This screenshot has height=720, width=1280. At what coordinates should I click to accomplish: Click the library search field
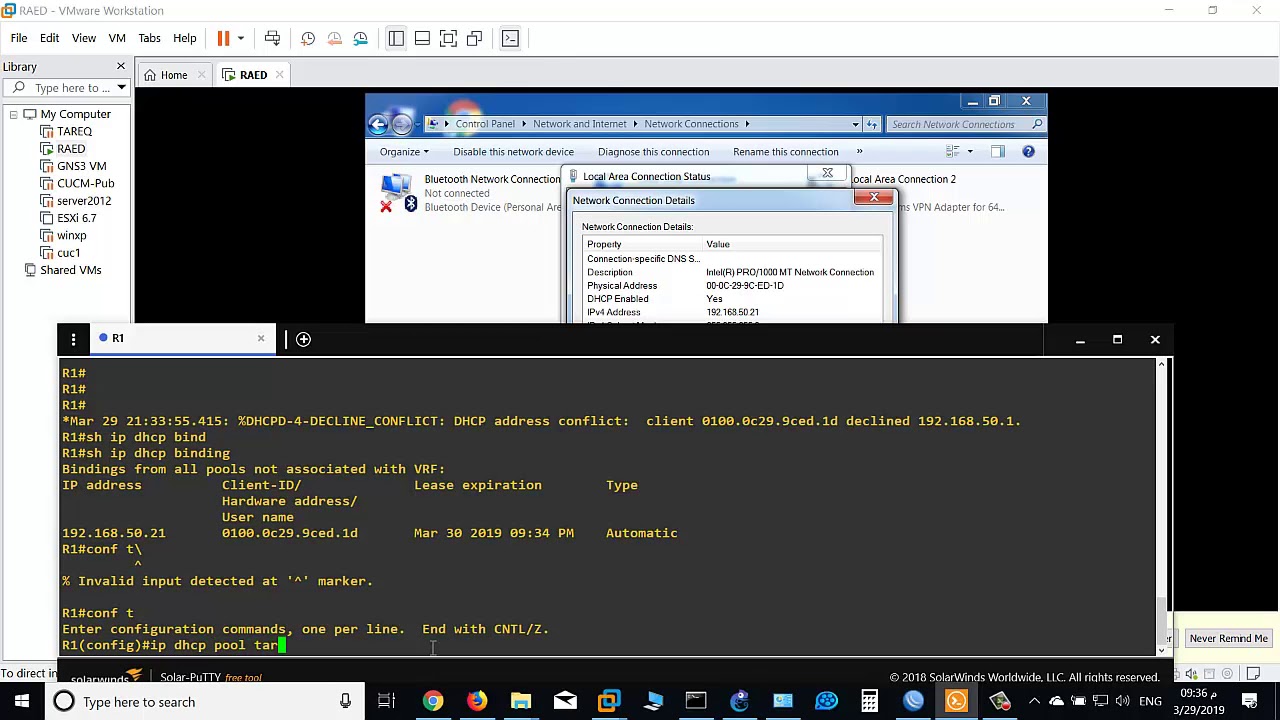(65, 88)
